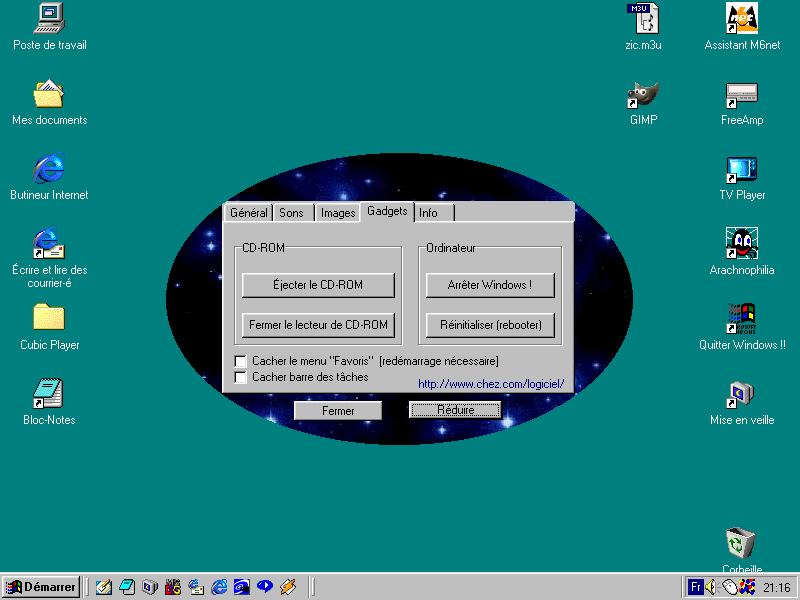Screen dimensions: 800x600
Task: Open the Mes documents folder icon
Action: (x=49, y=94)
